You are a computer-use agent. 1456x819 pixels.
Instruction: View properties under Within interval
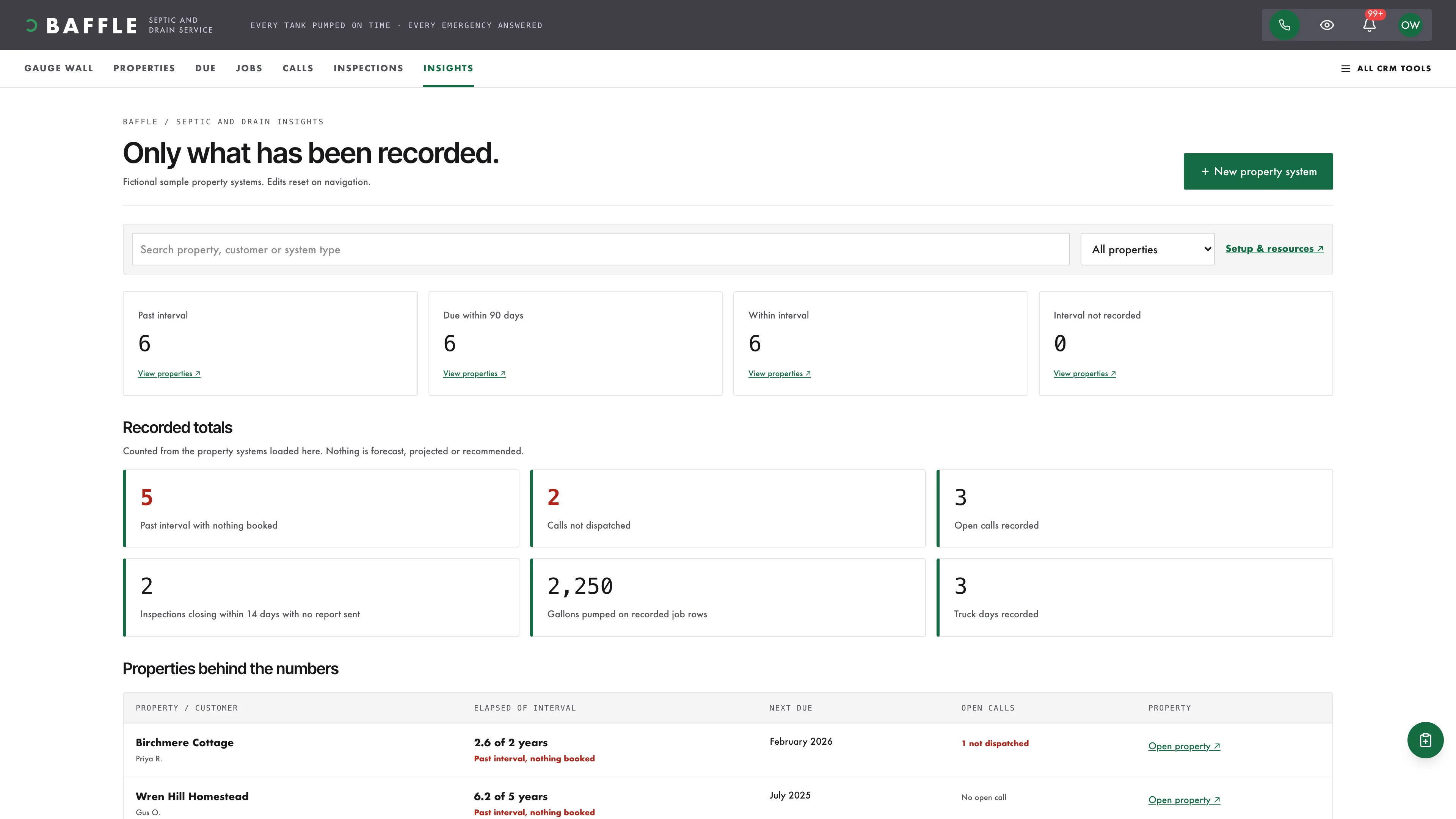(x=780, y=373)
